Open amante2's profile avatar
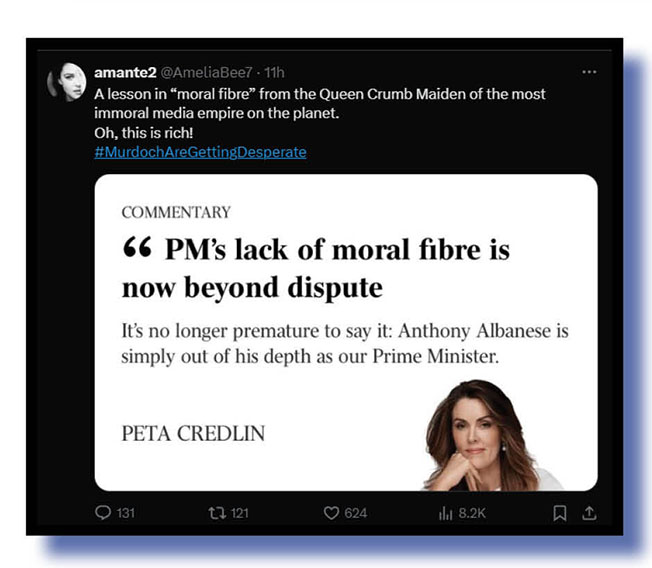The width and height of the screenshot is (652, 568). click(x=67, y=81)
